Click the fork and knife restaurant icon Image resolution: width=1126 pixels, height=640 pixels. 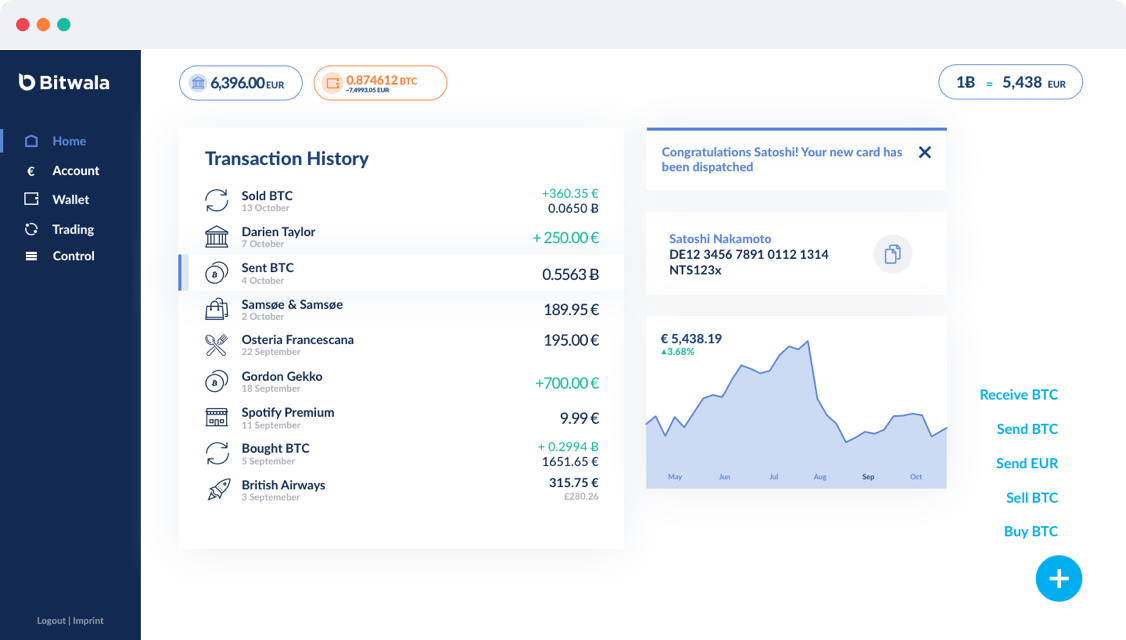click(x=216, y=345)
